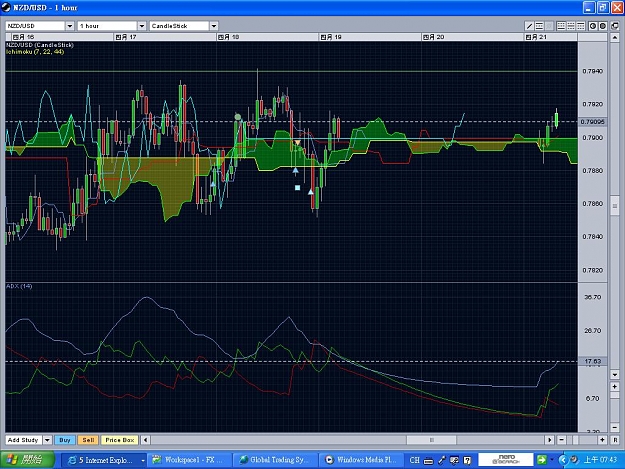Click the 四月 19 date label
This screenshot has width=625, height=469.
(x=331, y=37)
